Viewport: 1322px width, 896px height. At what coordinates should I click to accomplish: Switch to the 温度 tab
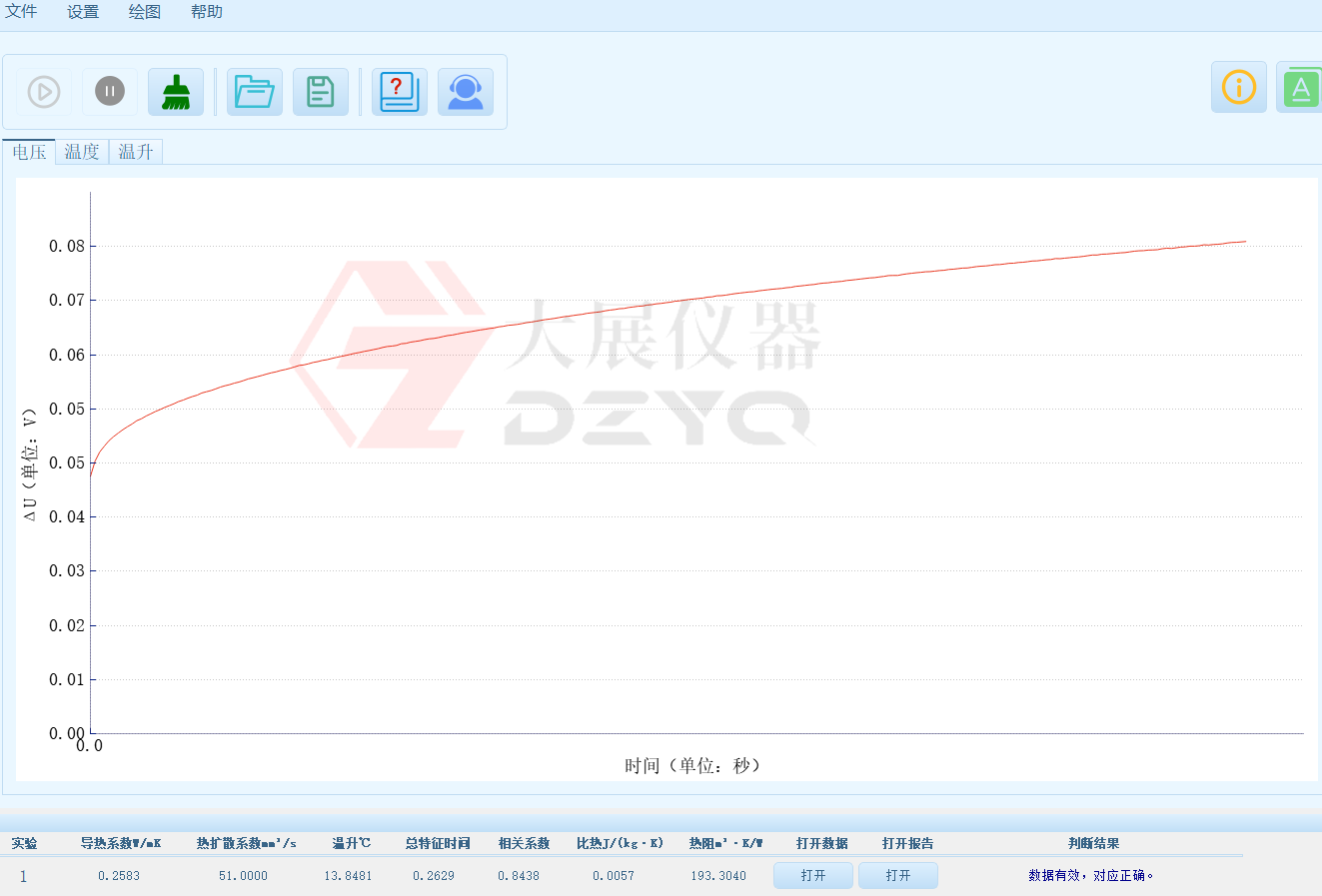[x=82, y=151]
